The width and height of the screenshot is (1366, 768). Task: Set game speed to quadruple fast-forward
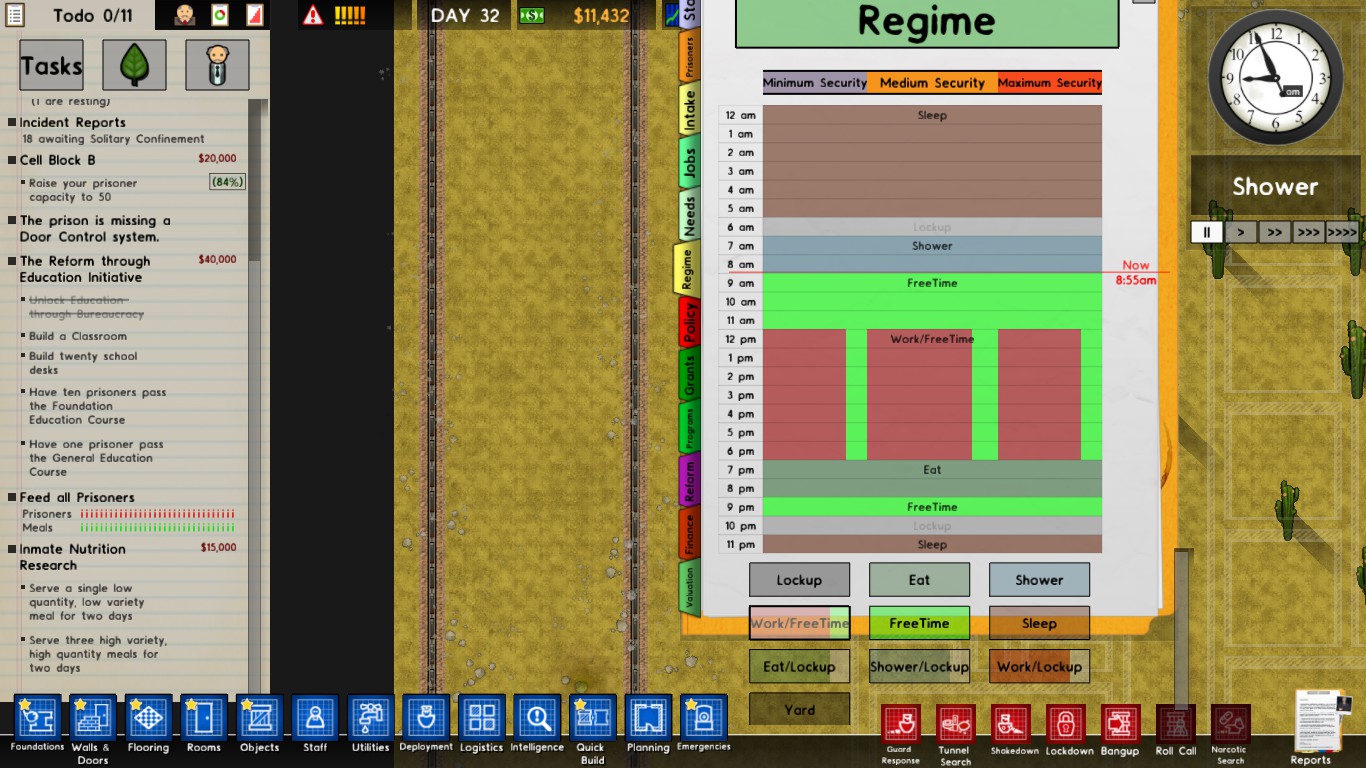[1342, 232]
